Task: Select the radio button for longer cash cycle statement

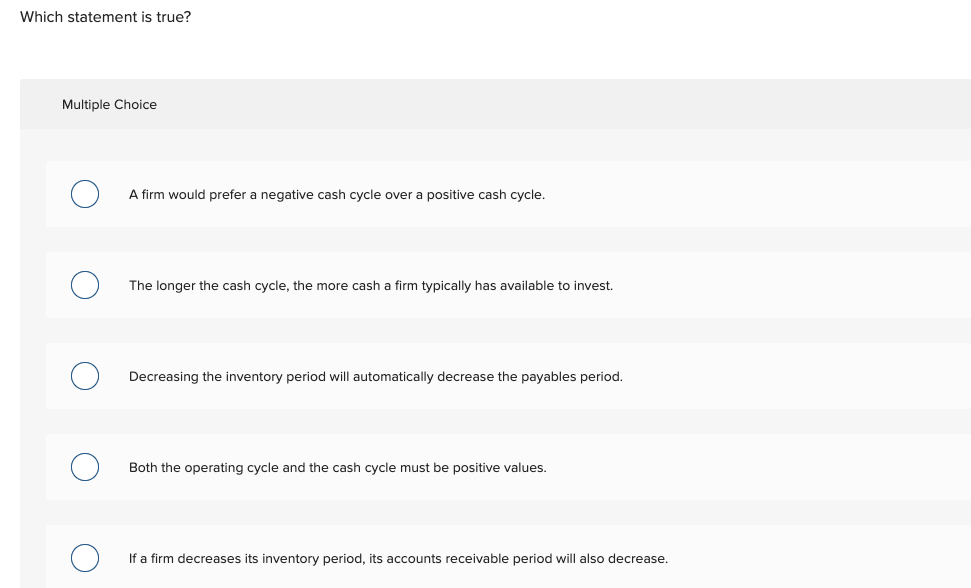Action: [x=85, y=284]
